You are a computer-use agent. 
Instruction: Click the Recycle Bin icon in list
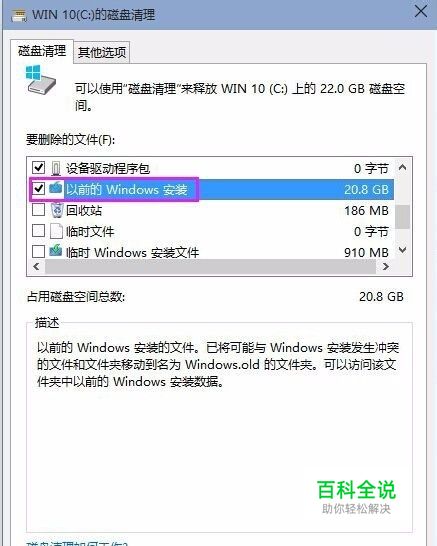pos(57,210)
